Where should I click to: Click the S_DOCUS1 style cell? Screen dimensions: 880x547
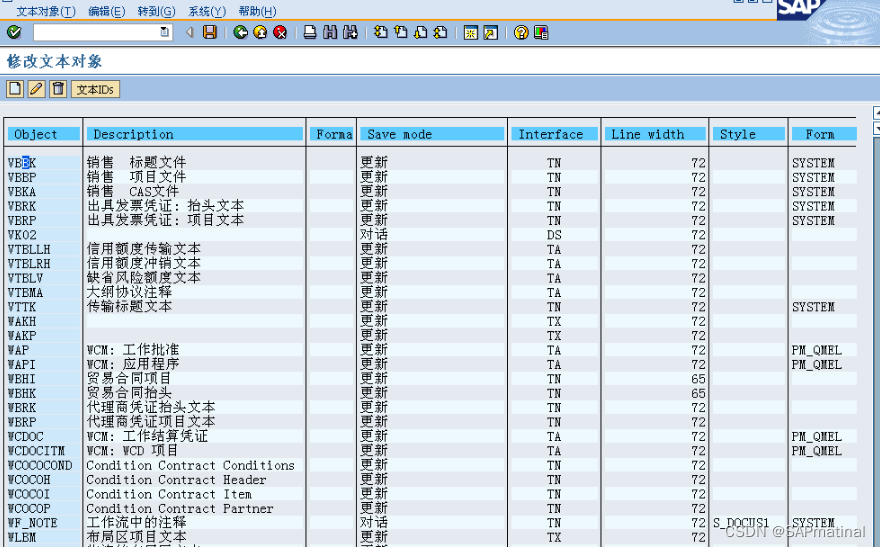tap(741, 523)
